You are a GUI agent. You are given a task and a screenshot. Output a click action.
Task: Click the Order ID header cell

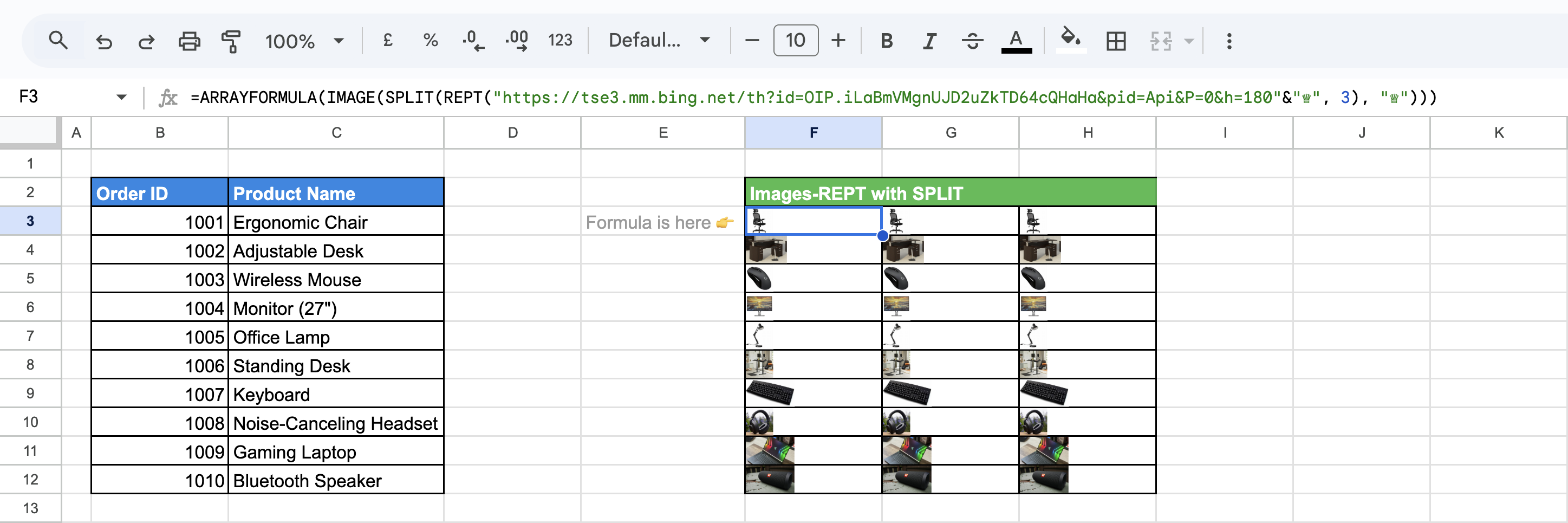160,193
